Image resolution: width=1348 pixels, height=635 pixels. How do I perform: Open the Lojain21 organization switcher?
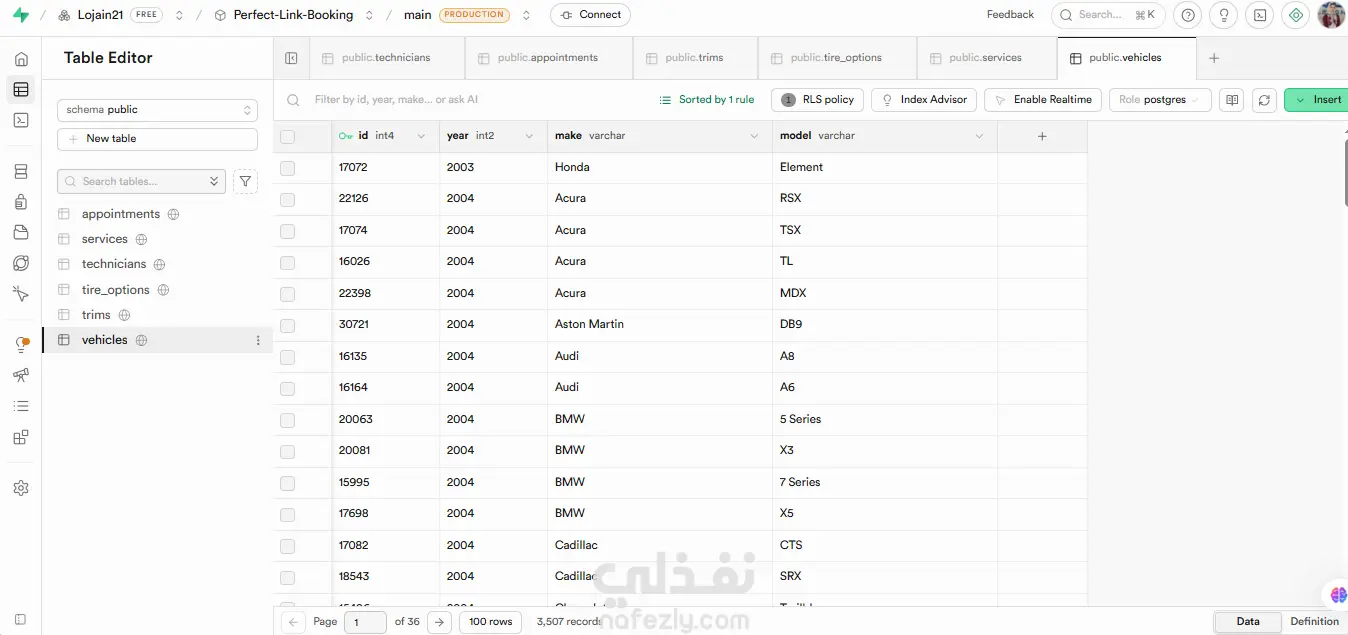[x=179, y=15]
